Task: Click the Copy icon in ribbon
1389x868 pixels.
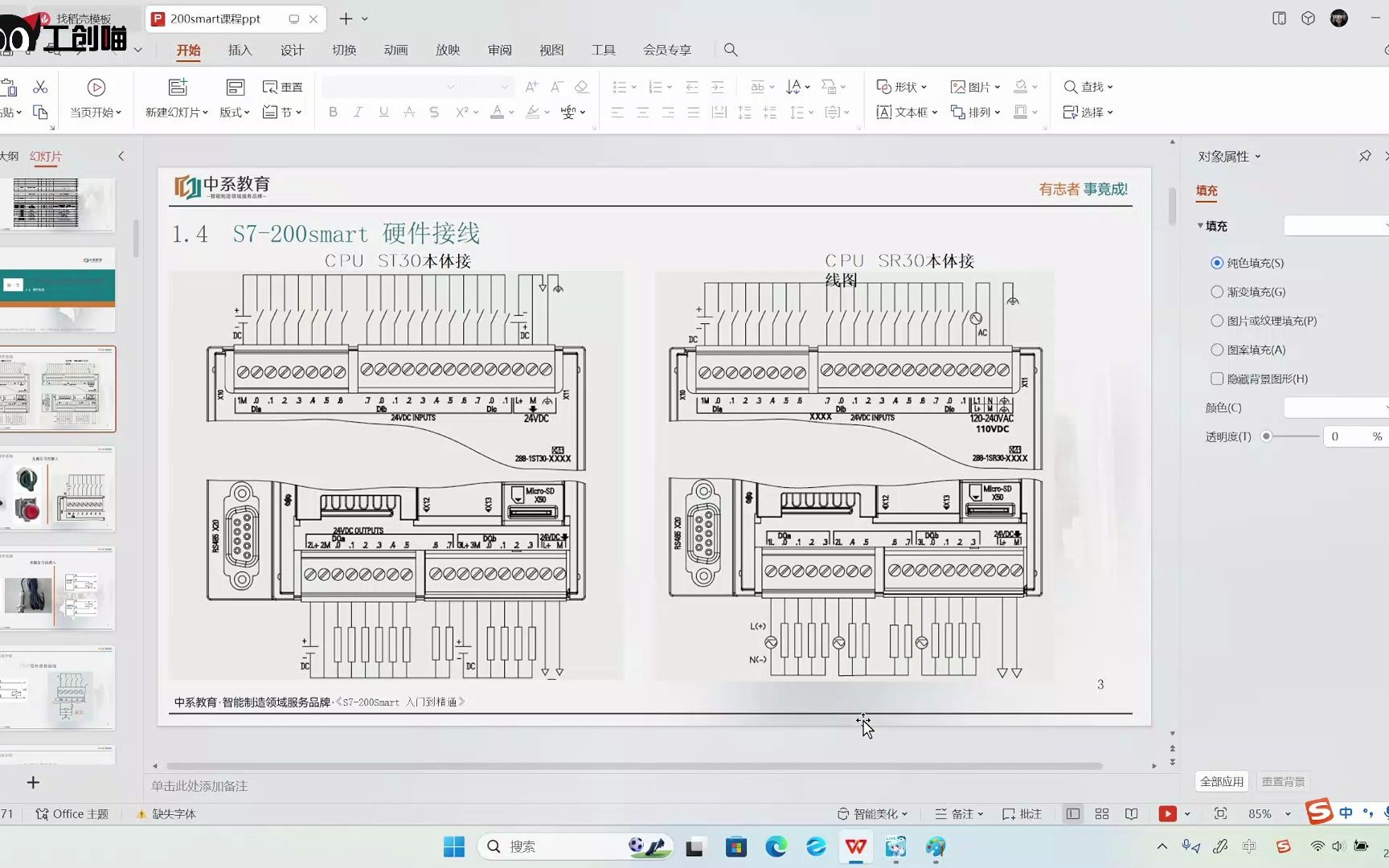Action: pos(40,113)
